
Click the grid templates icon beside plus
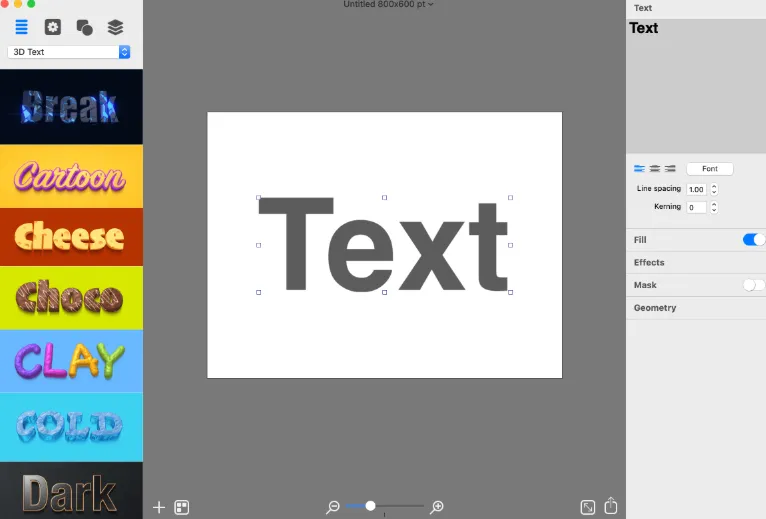pos(182,507)
